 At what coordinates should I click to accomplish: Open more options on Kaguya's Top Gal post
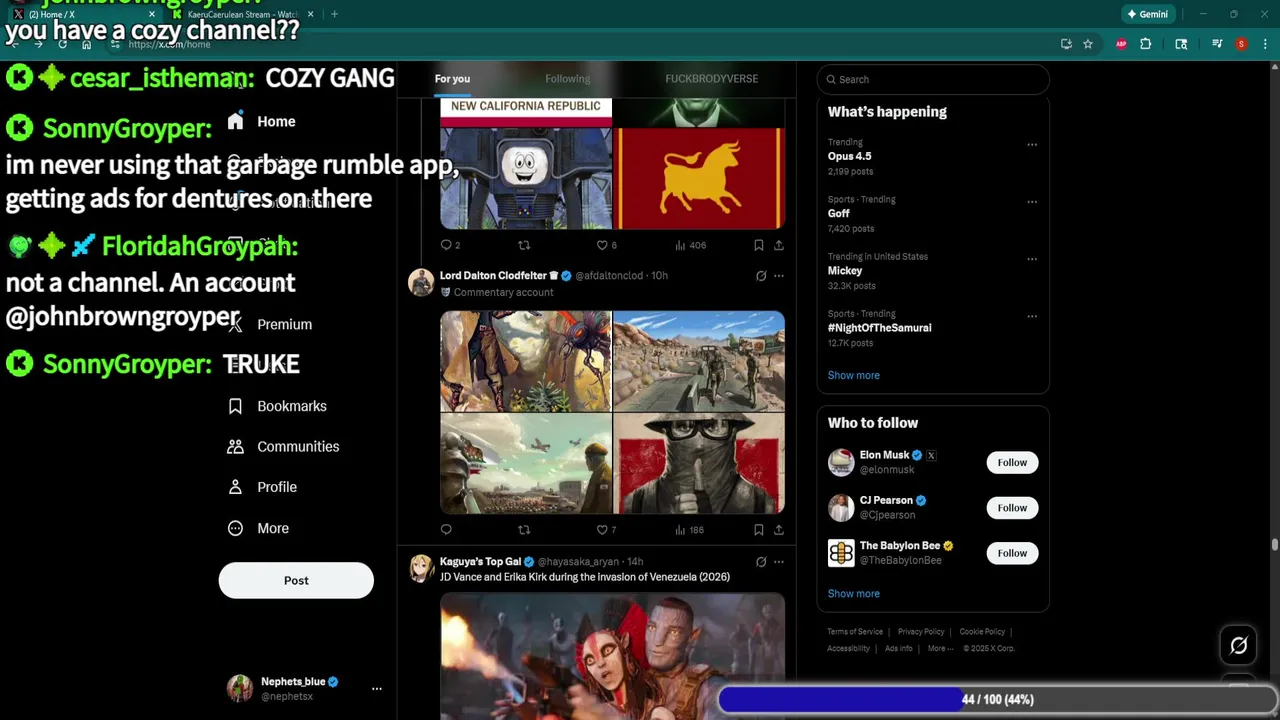(779, 562)
